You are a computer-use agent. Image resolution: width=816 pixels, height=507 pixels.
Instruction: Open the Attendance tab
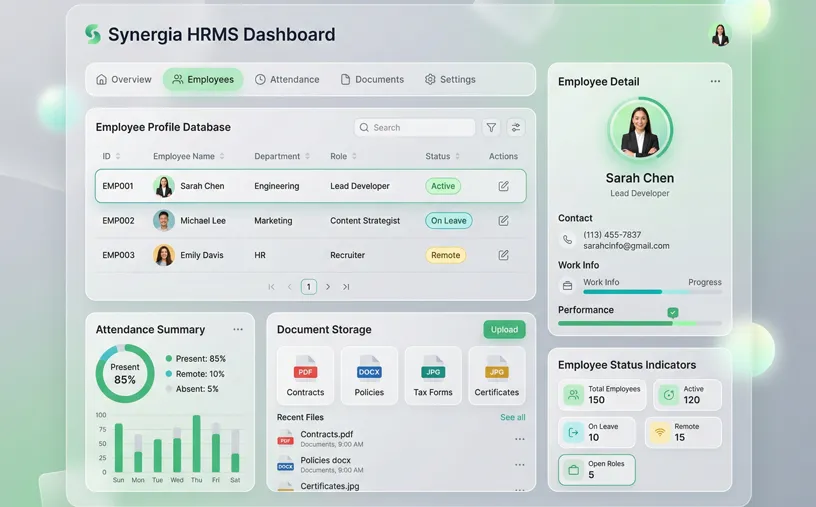pyautogui.click(x=287, y=80)
